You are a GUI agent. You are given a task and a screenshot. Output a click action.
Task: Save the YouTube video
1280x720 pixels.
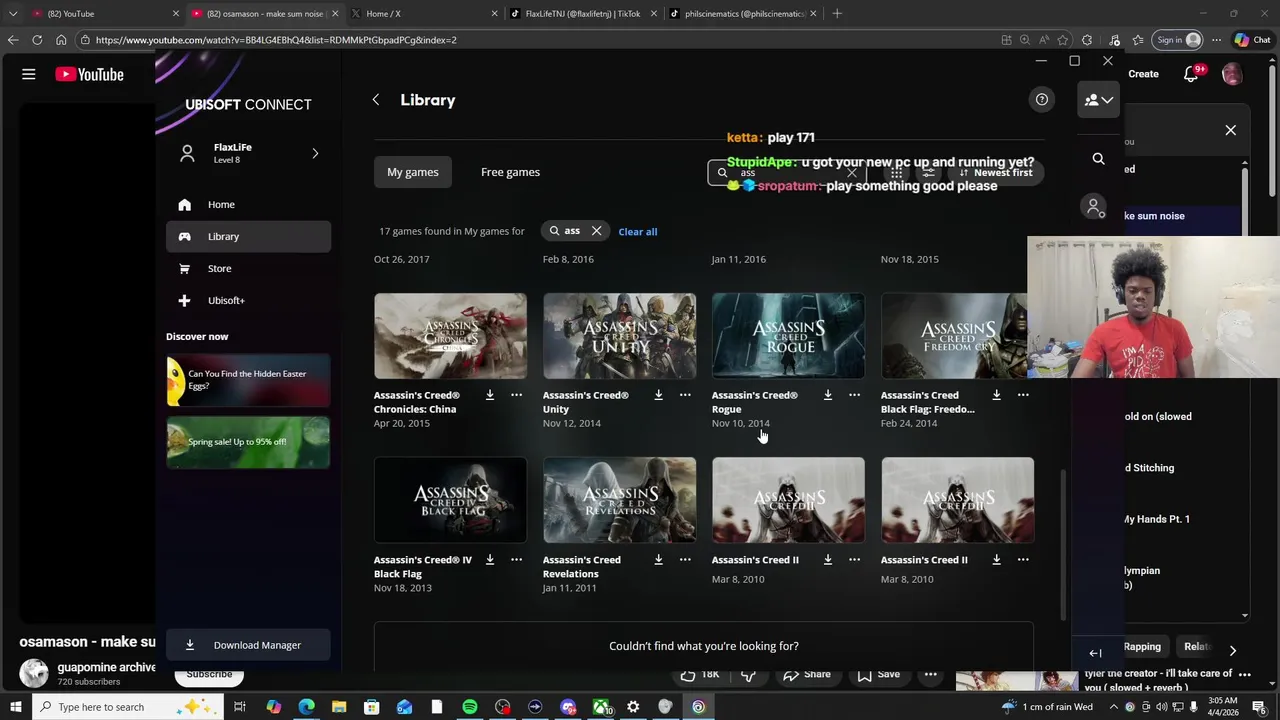pyautogui.click(x=878, y=675)
